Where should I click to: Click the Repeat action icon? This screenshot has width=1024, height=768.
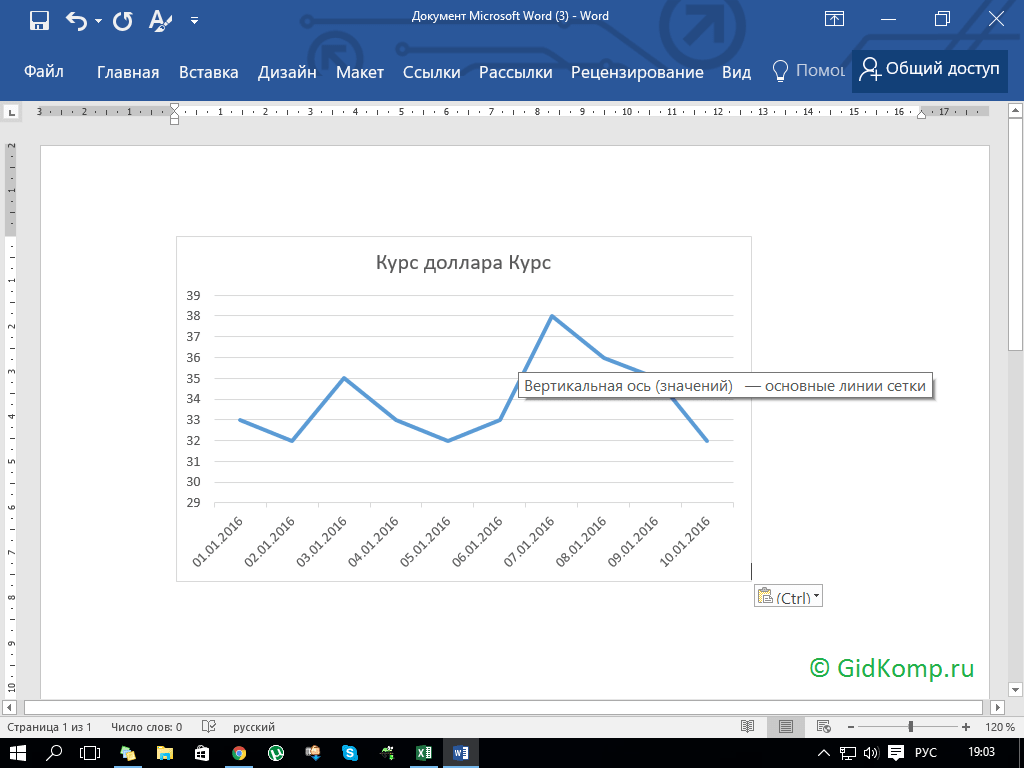click(x=123, y=19)
